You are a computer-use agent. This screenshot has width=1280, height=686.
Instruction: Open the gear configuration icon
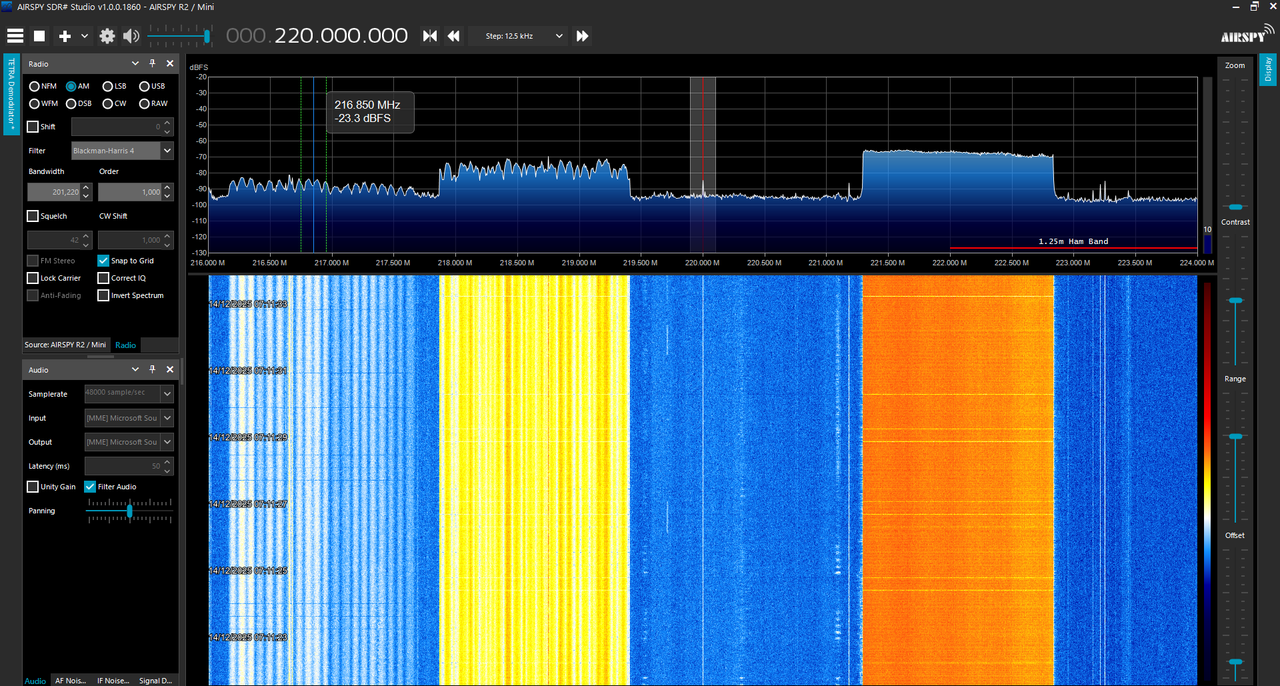click(107, 36)
